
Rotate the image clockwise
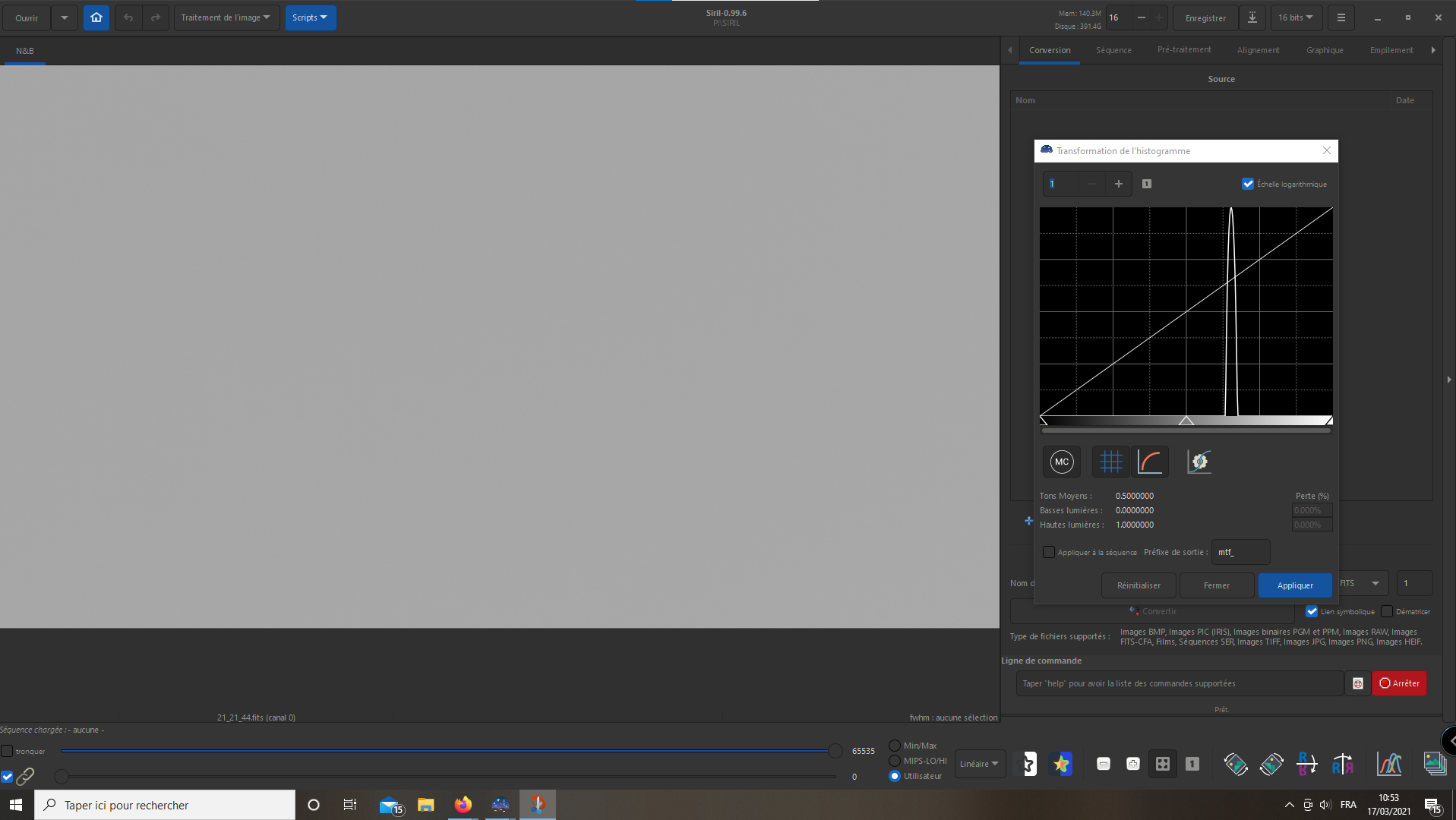point(1271,764)
